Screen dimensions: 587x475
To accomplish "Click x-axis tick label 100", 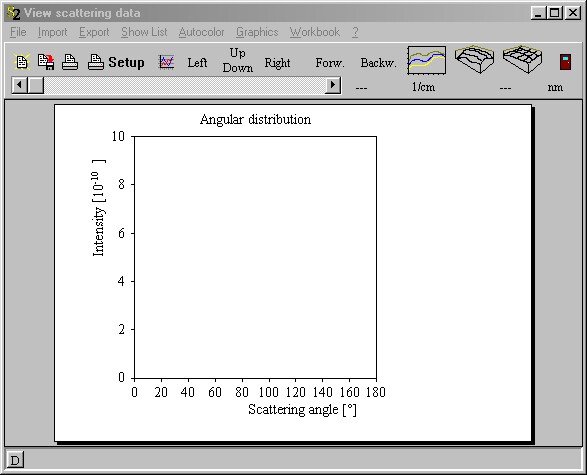I will [x=268, y=392].
